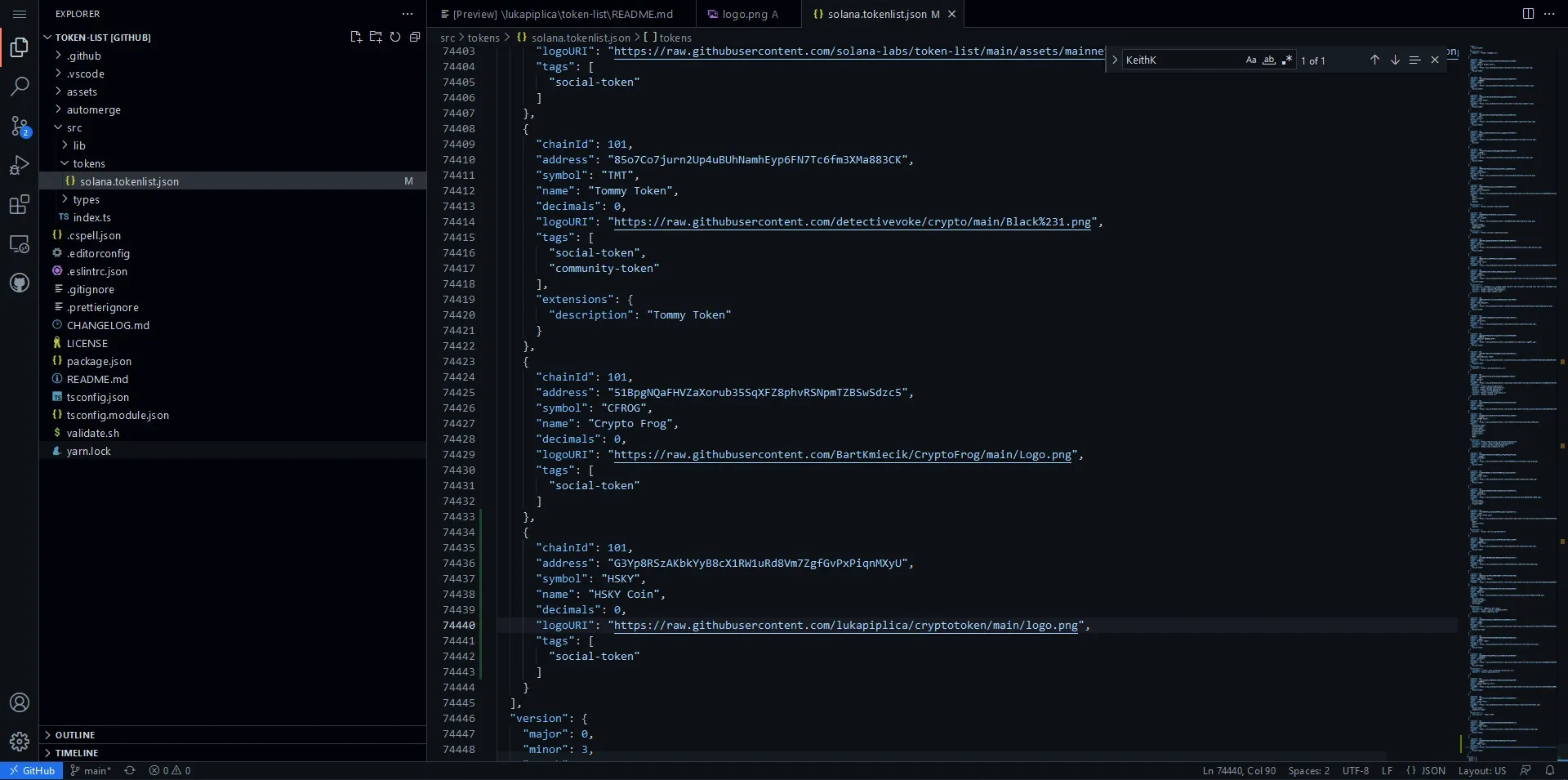The image size is (1568, 780).
Task: Open the Explorer view in activity bar
Action: (20, 47)
